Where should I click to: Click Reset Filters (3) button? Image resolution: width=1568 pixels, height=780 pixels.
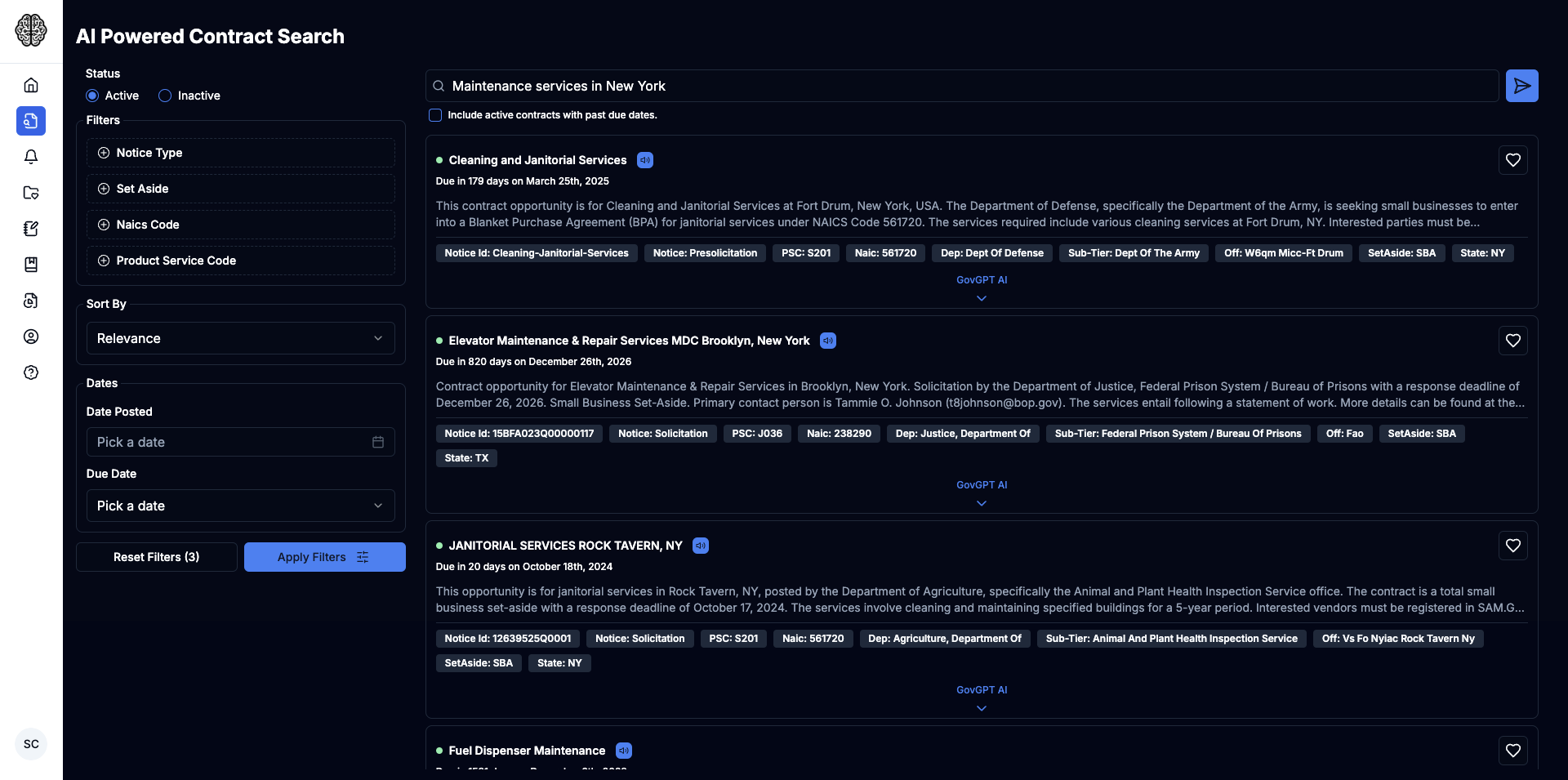click(x=157, y=557)
